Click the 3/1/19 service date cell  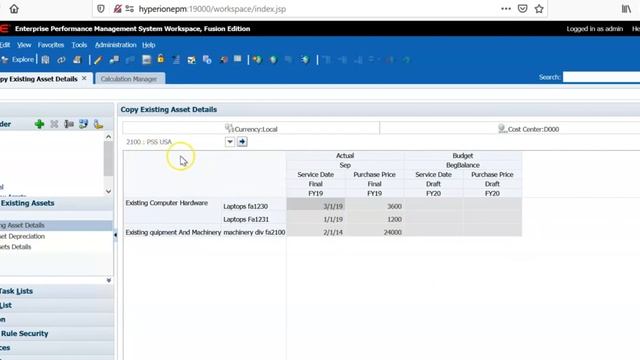[x=316, y=206]
